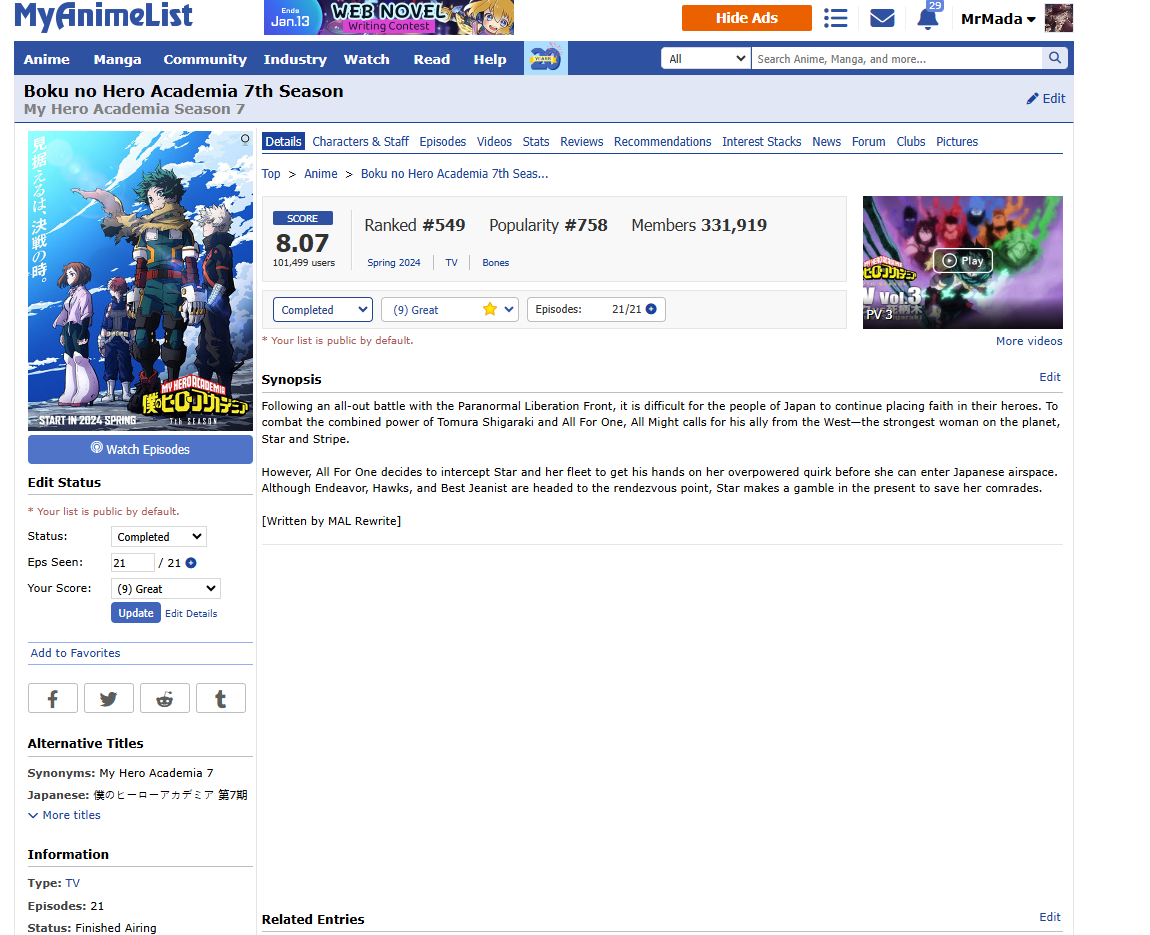Viewport: 1150px width, 935px height.
Task: Click the Watch Episodes button
Action: [140, 450]
